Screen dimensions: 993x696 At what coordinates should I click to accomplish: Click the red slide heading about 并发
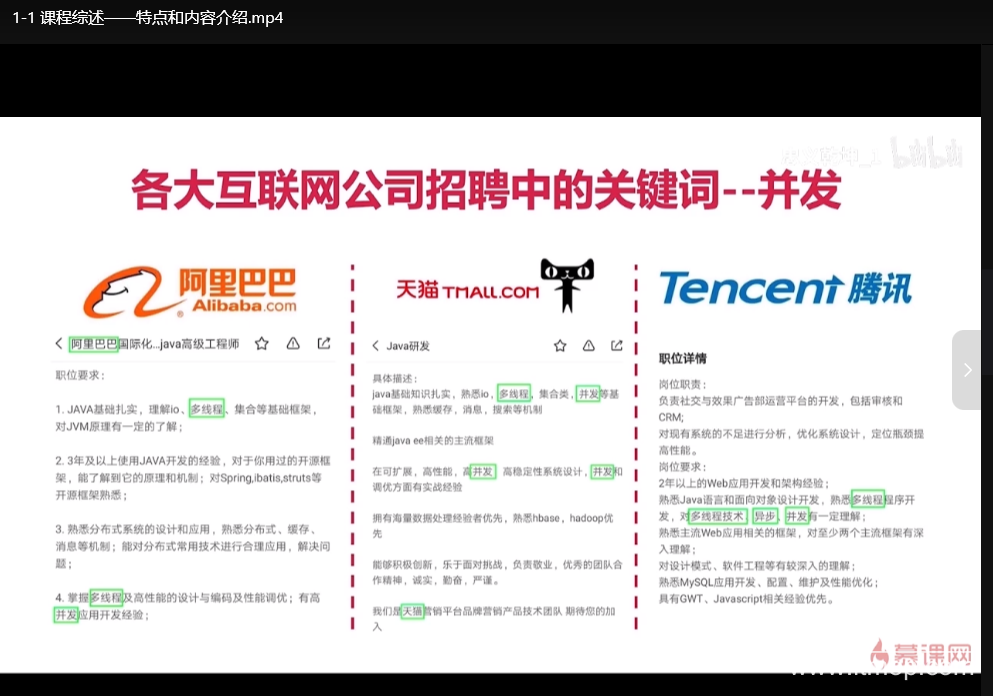487,190
